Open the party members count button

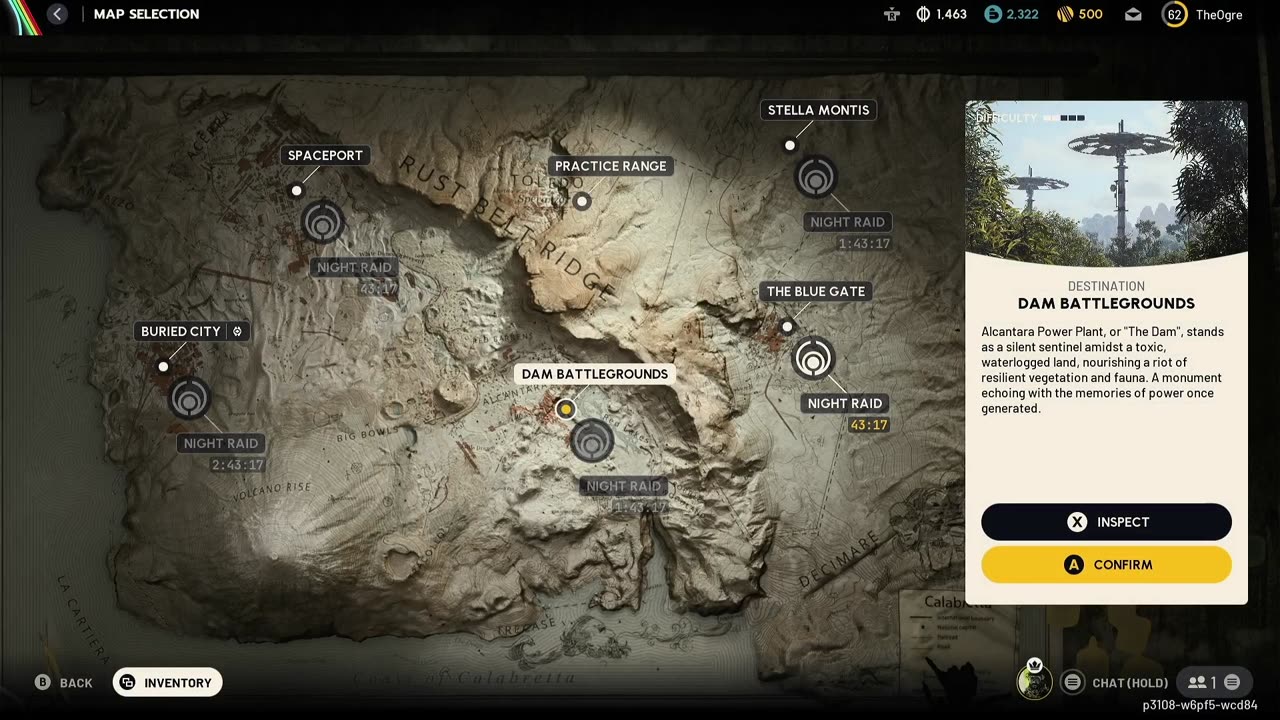coord(1214,683)
